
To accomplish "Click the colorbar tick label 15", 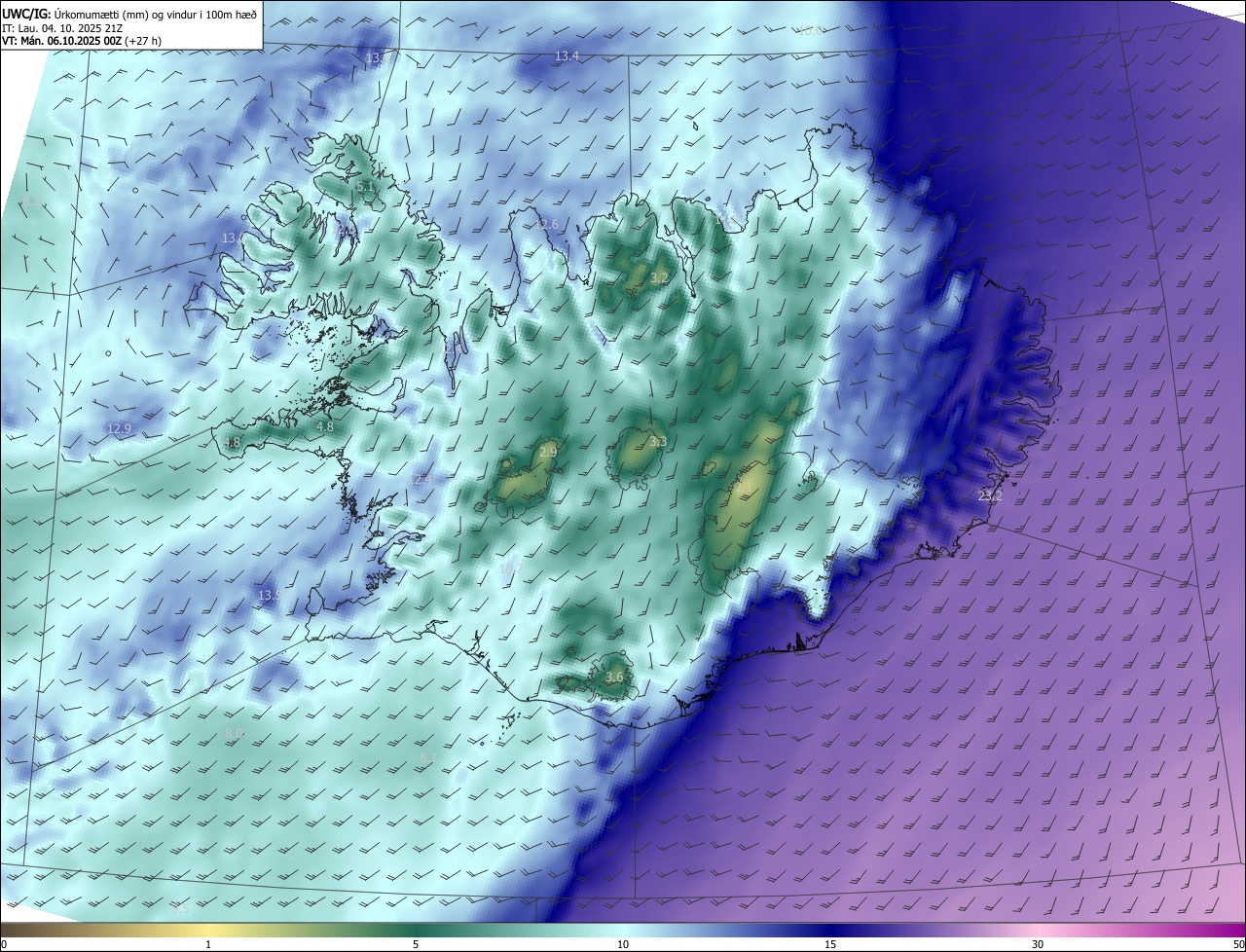I will tap(830, 944).
